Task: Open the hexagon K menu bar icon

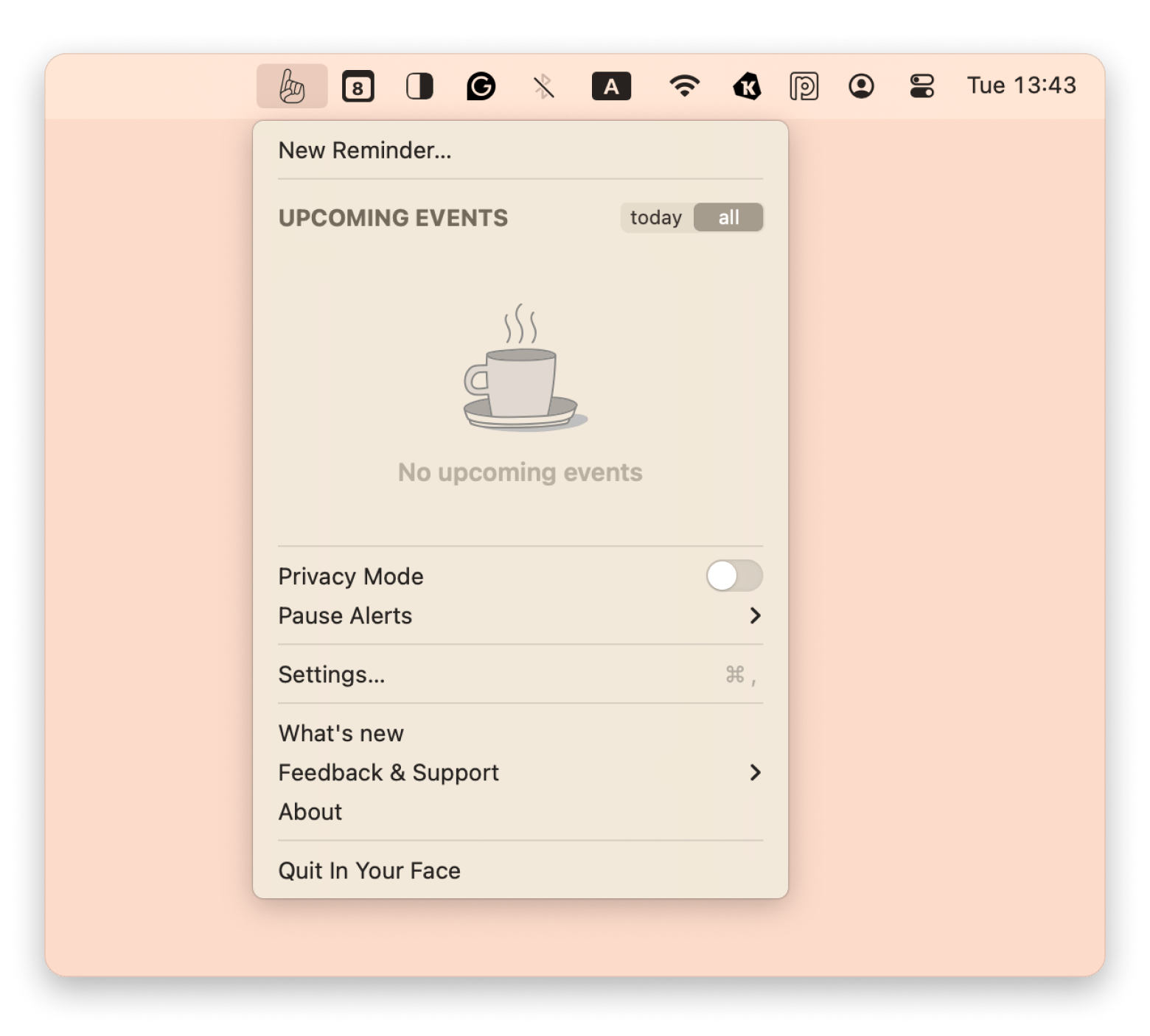Action: pyautogui.click(x=747, y=87)
